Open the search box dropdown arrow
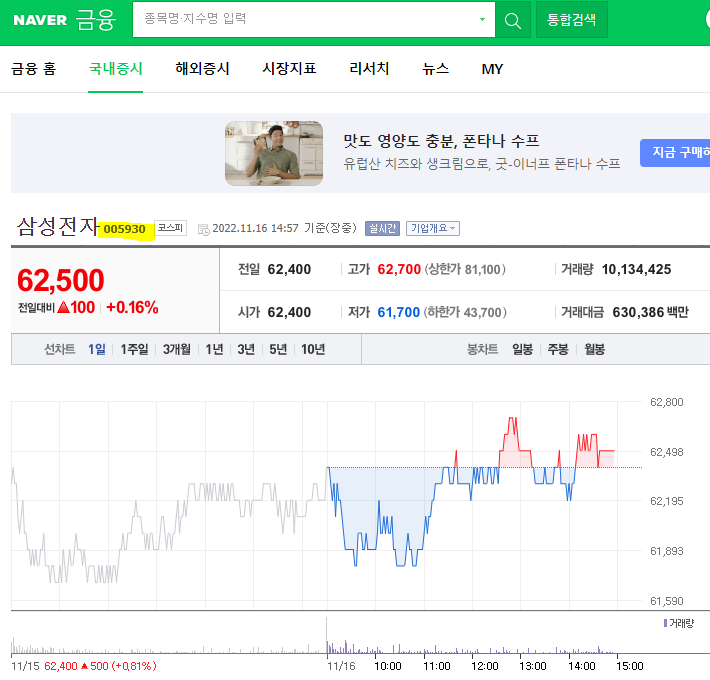Screen dimensions: 710x680 482,19
